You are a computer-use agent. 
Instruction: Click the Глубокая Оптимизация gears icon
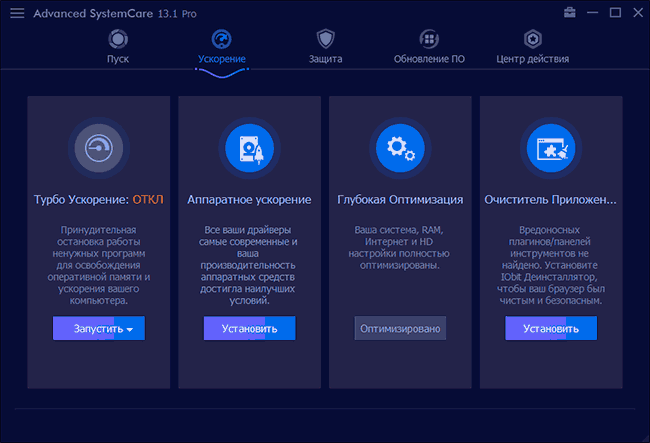point(400,148)
